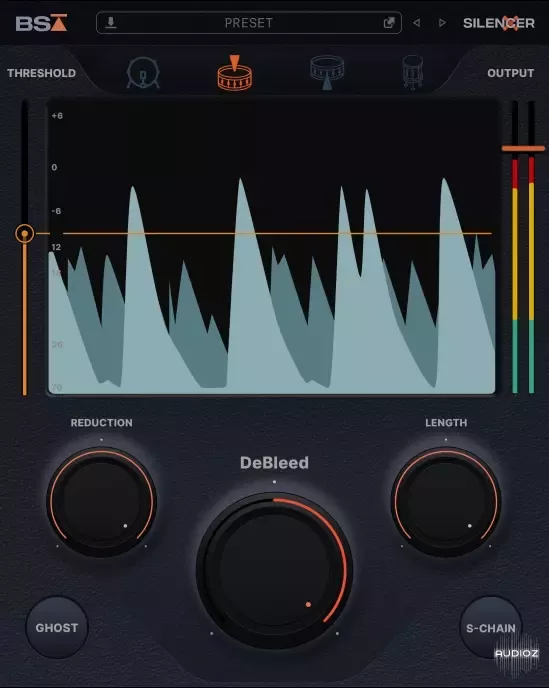549x688 pixels.
Task: Select the orange snare top icon
Action: click(235, 73)
